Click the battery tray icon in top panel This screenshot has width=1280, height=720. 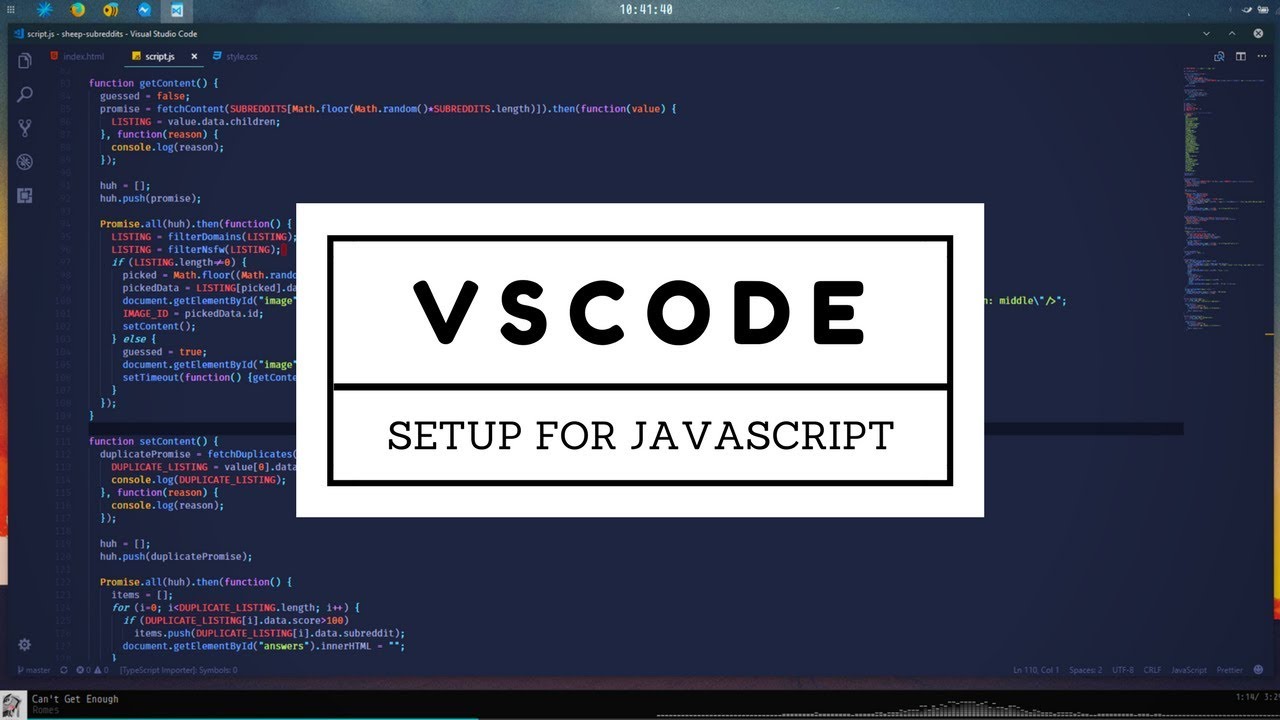(1263, 10)
